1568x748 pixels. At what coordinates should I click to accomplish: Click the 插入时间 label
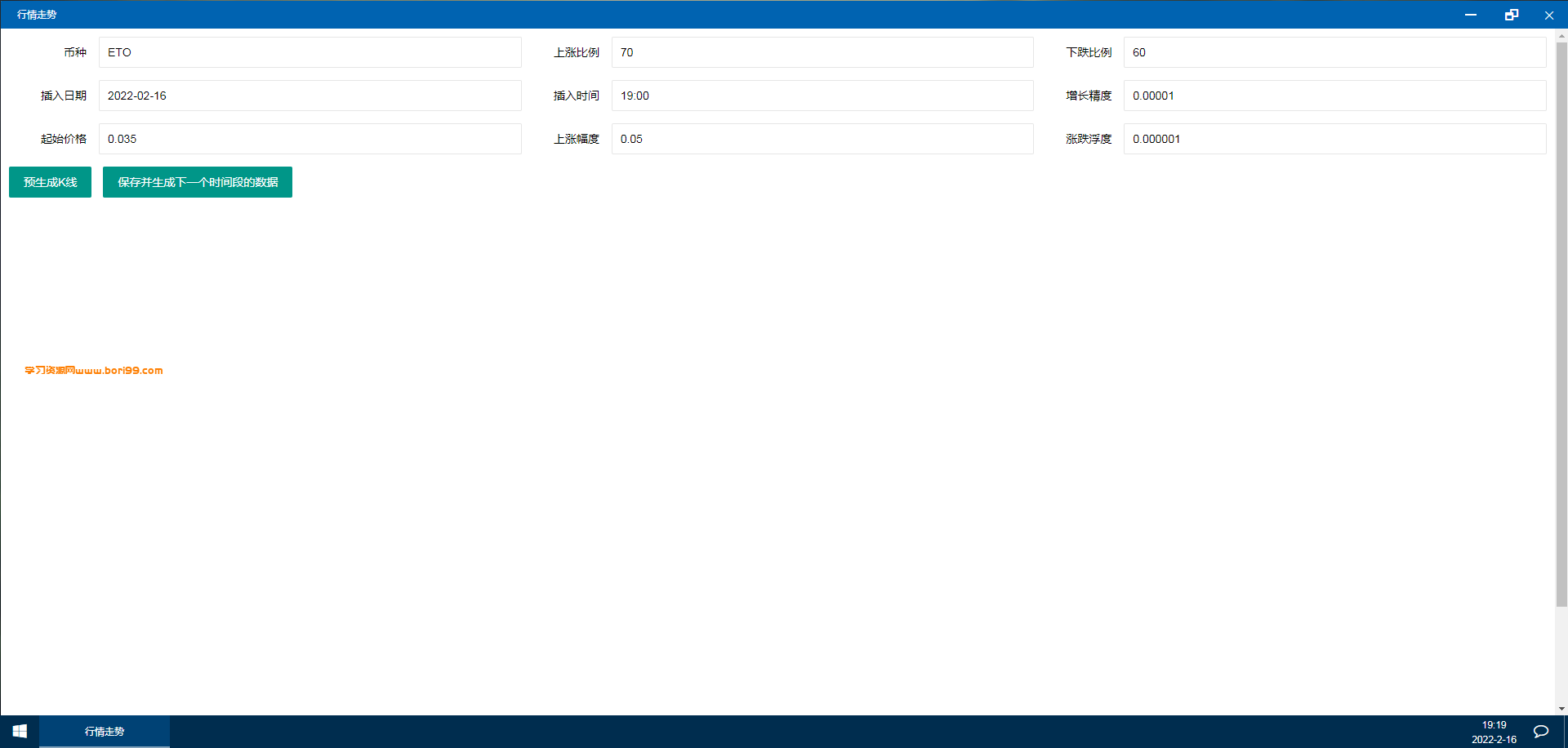coord(577,96)
